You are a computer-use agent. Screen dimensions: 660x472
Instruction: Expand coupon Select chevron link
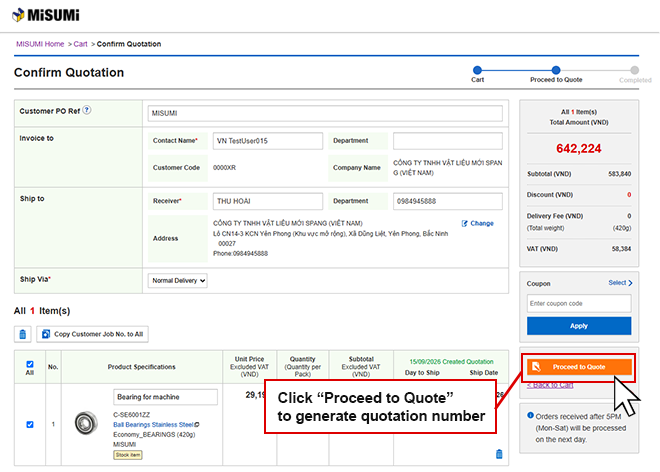[620, 283]
